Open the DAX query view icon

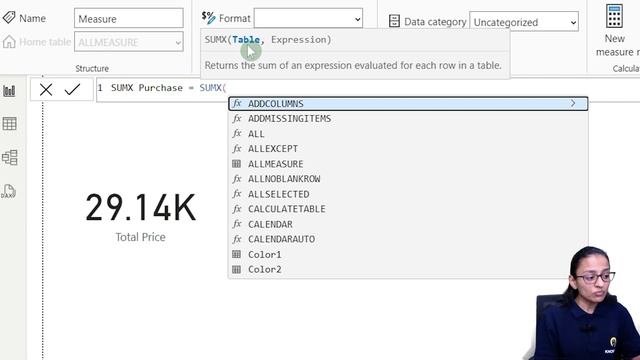point(9,191)
